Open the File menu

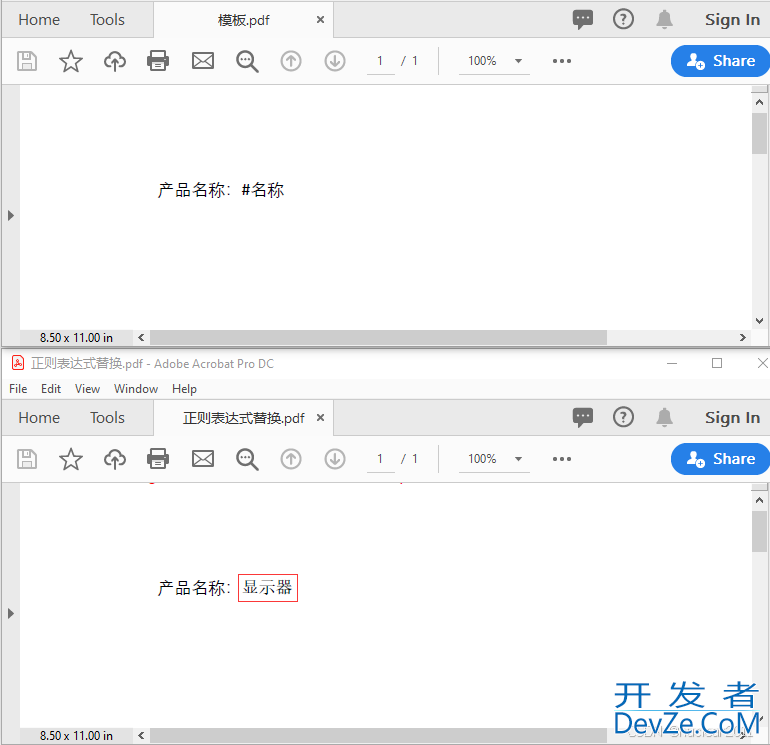tap(18, 388)
